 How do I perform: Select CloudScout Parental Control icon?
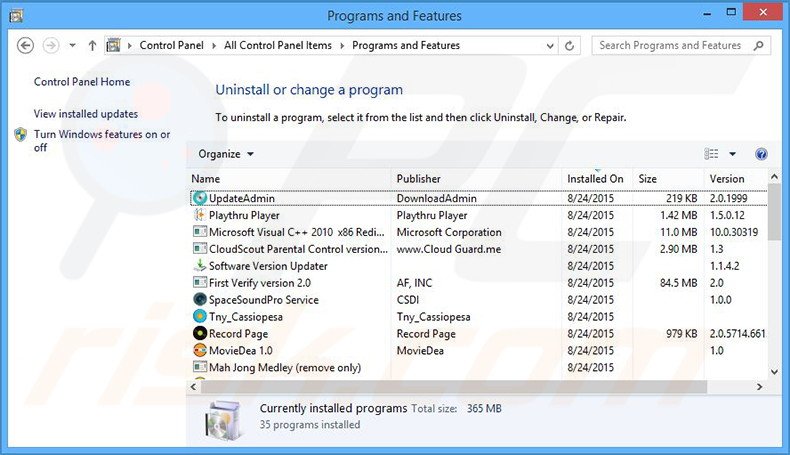[x=200, y=249]
